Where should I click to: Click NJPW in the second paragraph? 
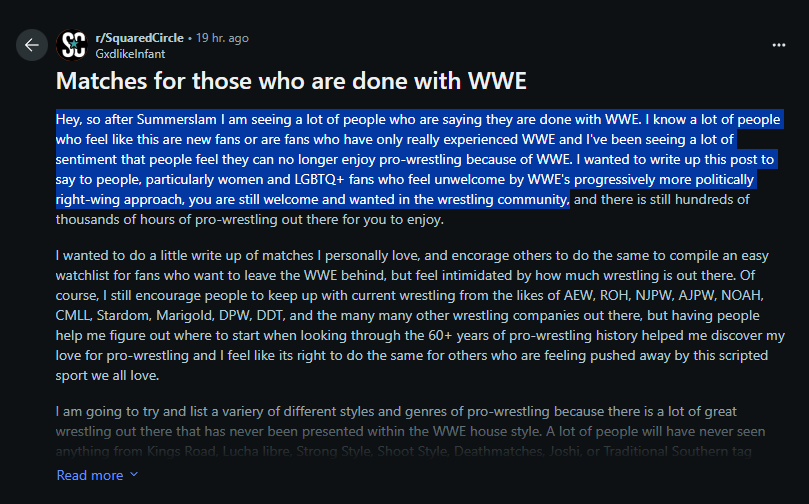pyautogui.click(x=654, y=296)
